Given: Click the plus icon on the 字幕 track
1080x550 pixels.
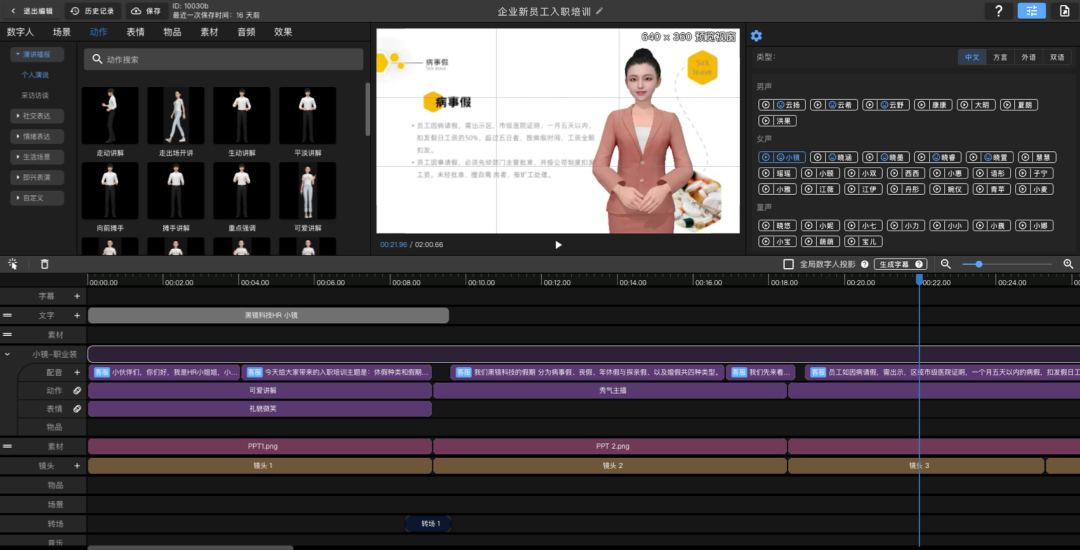Looking at the screenshot, I should tap(76, 296).
